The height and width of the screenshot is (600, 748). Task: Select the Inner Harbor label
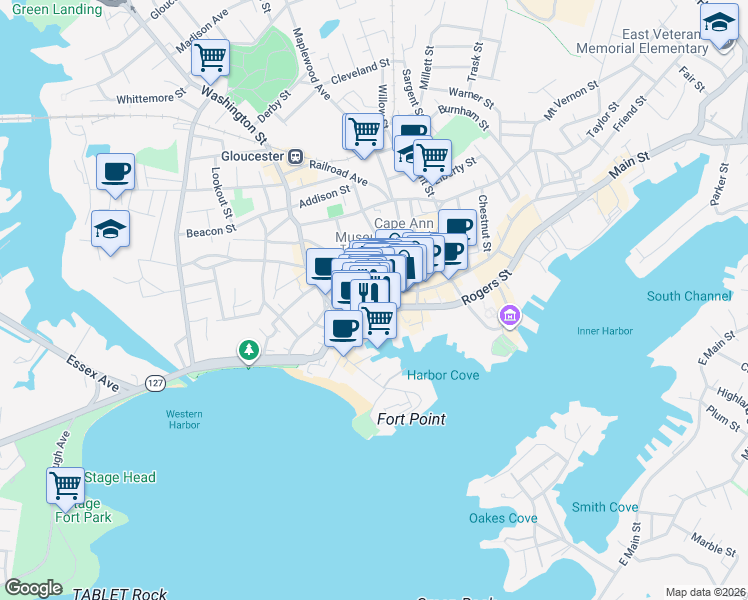pyautogui.click(x=605, y=331)
